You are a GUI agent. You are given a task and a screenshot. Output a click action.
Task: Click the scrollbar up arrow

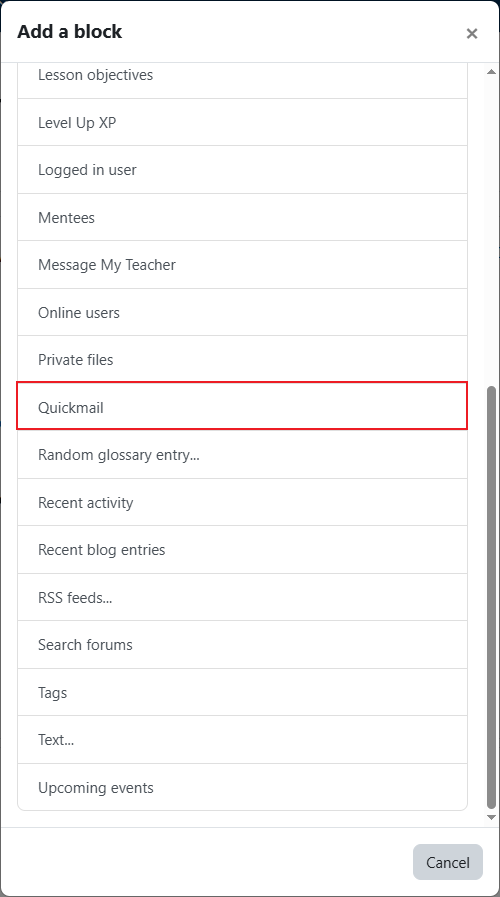tap(491, 72)
